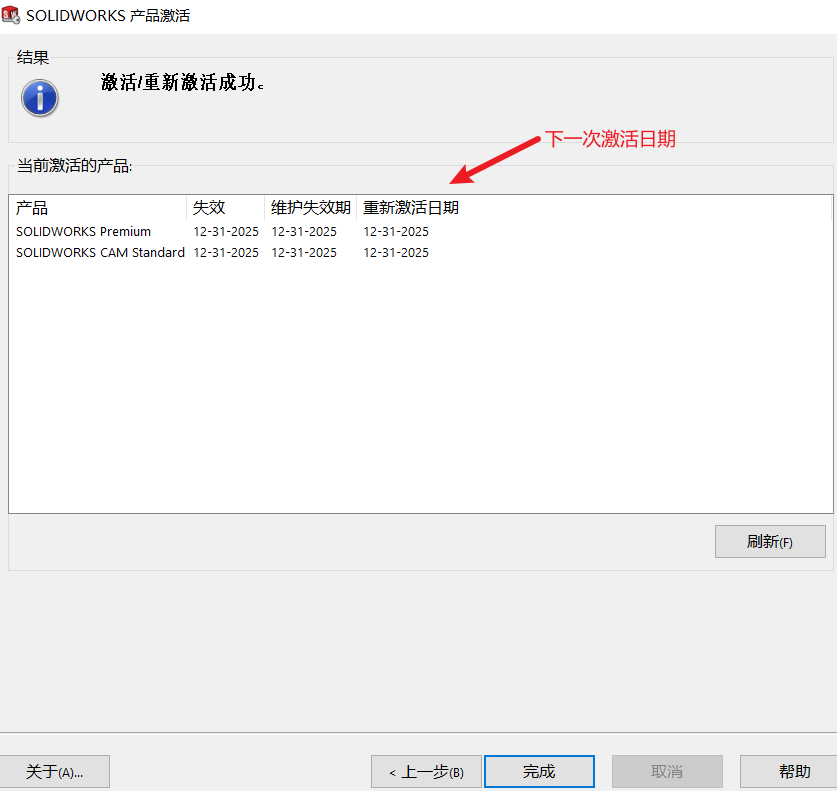837x791 pixels.
Task: Select the SOLIDWORKS Premium product row
Action: tap(82, 231)
